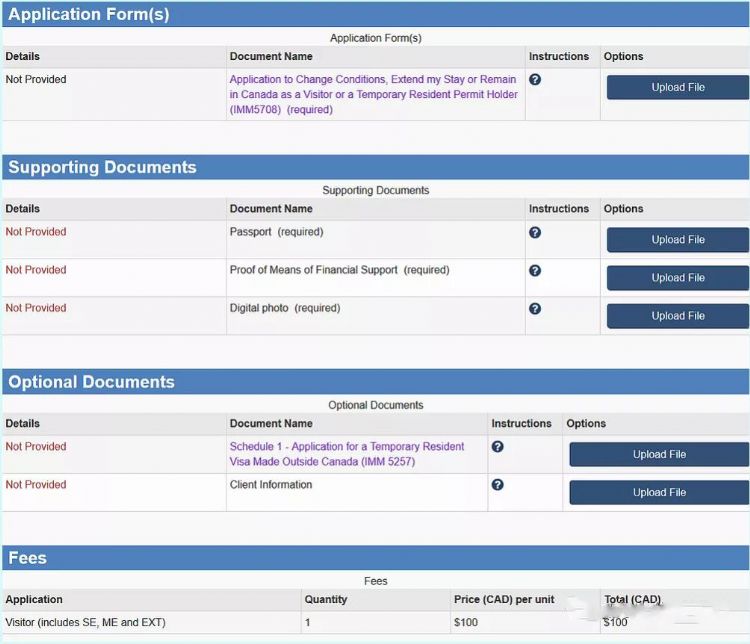This screenshot has width=750, height=644.
Task: Upload file for IMM5708 application form
Action: click(x=678, y=88)
